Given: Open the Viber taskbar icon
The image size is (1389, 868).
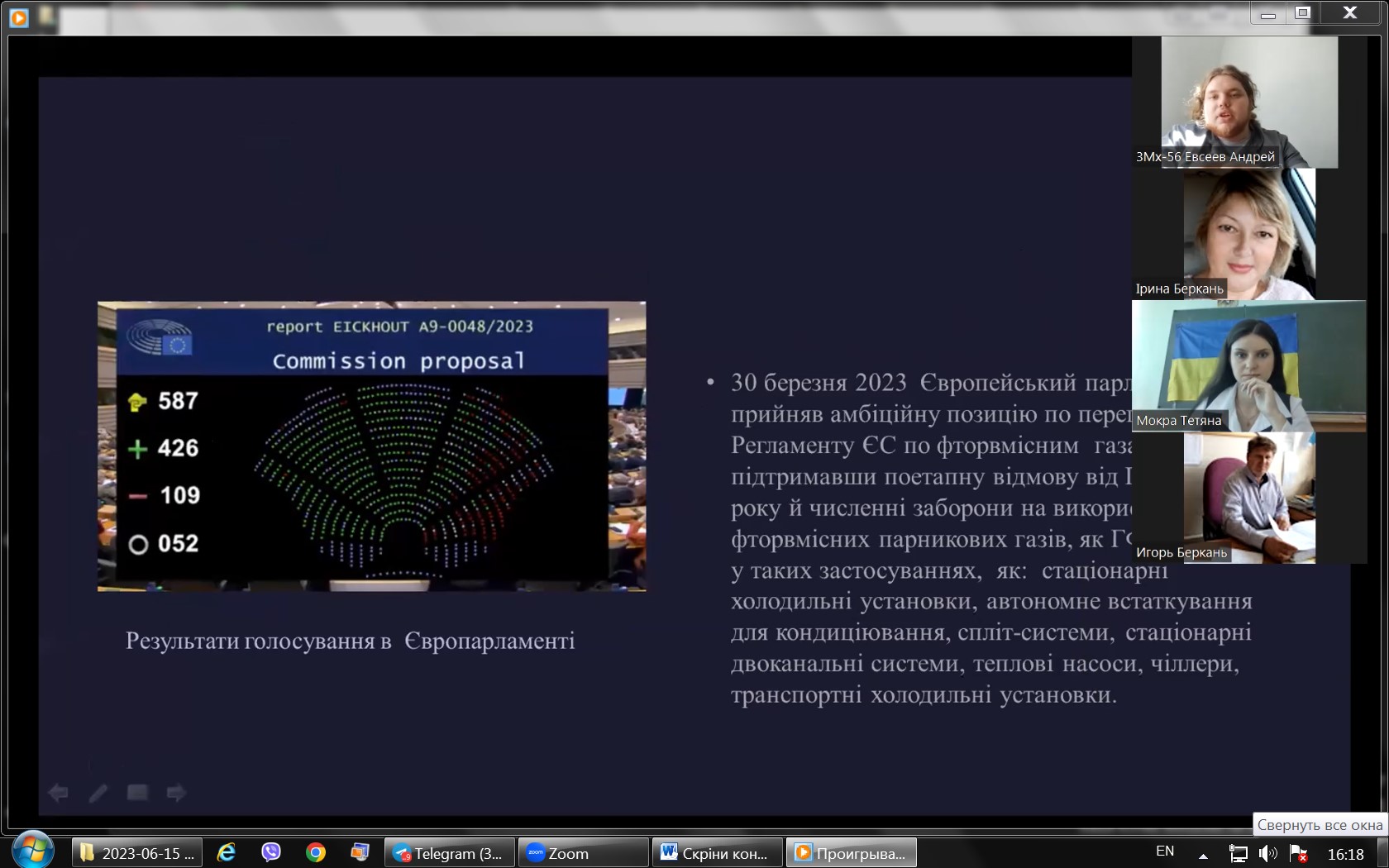Looking at the screenshot, I should pos(270,852).
